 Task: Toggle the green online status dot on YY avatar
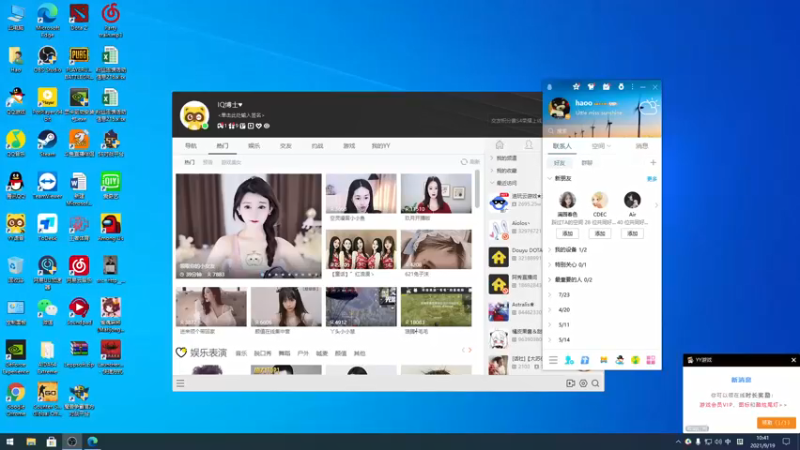tap(205, 126)
